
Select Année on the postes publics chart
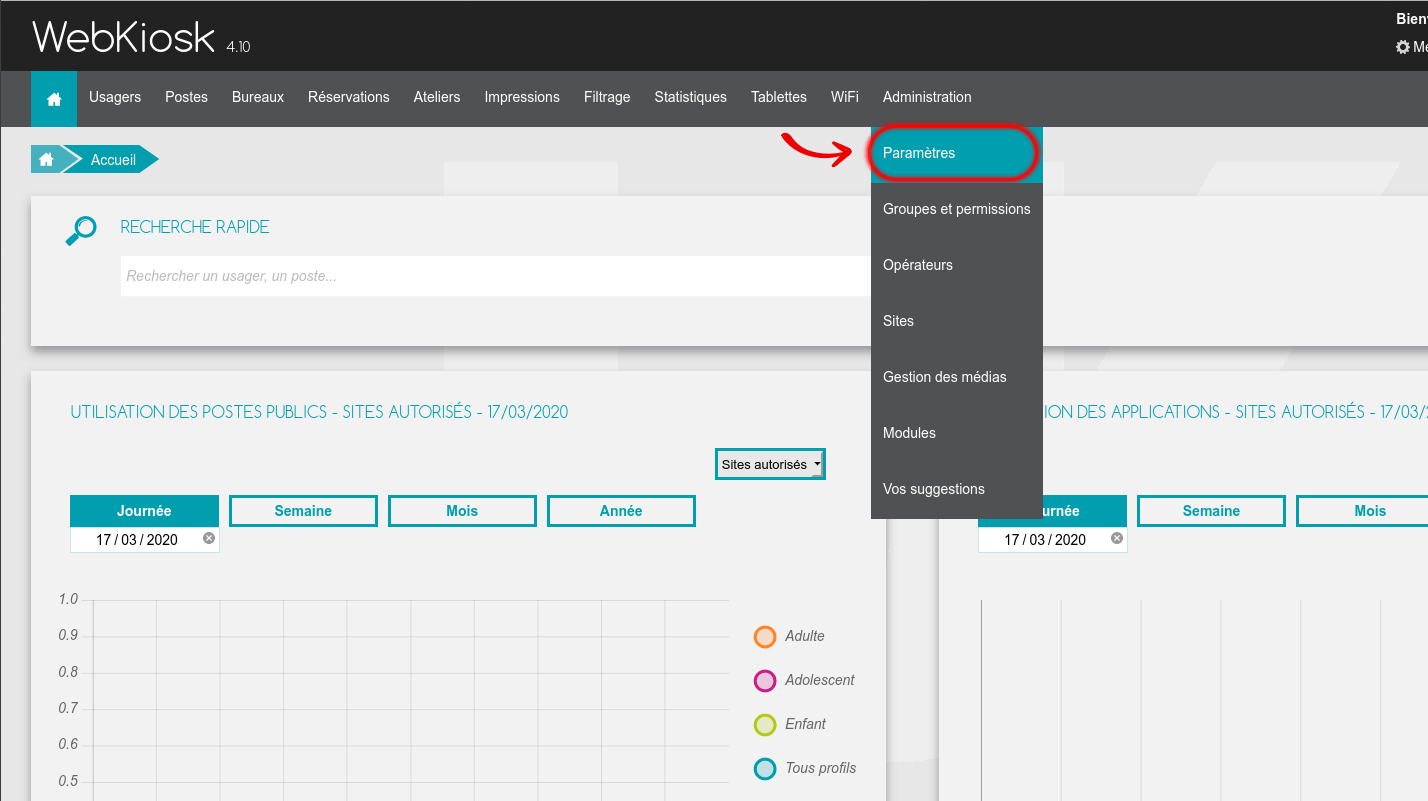621,511
